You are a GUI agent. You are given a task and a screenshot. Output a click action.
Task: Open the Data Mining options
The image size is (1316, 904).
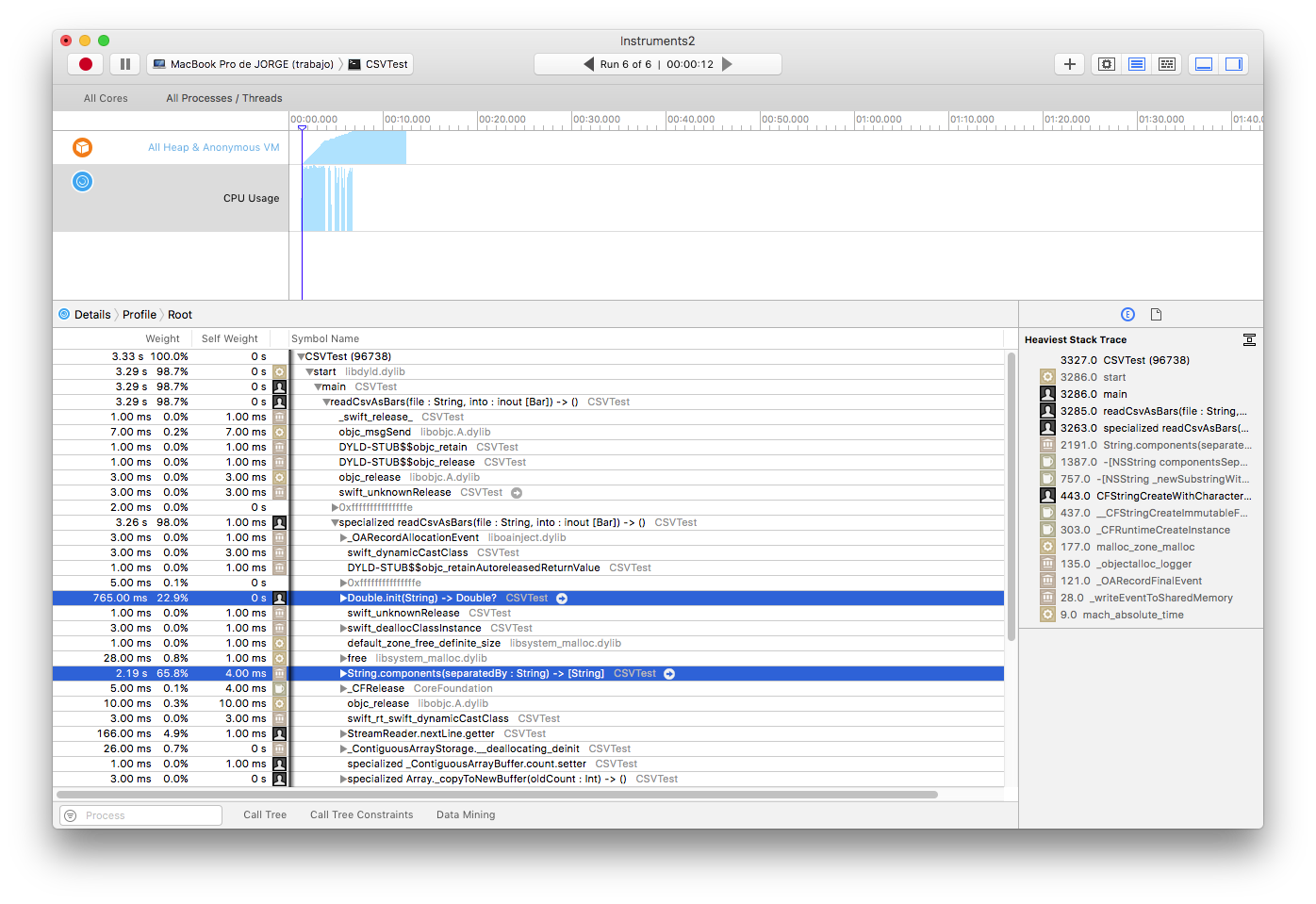pos(466,814)
